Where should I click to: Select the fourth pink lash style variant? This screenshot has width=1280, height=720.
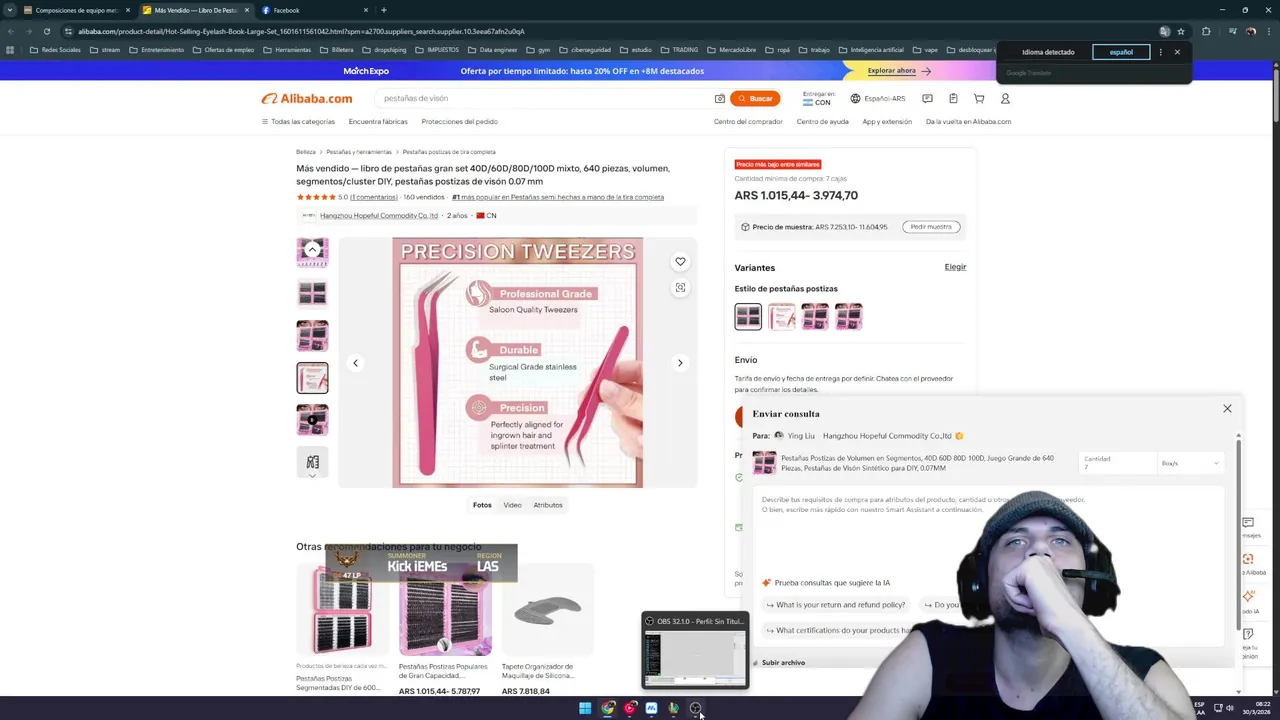pos(849,317)
